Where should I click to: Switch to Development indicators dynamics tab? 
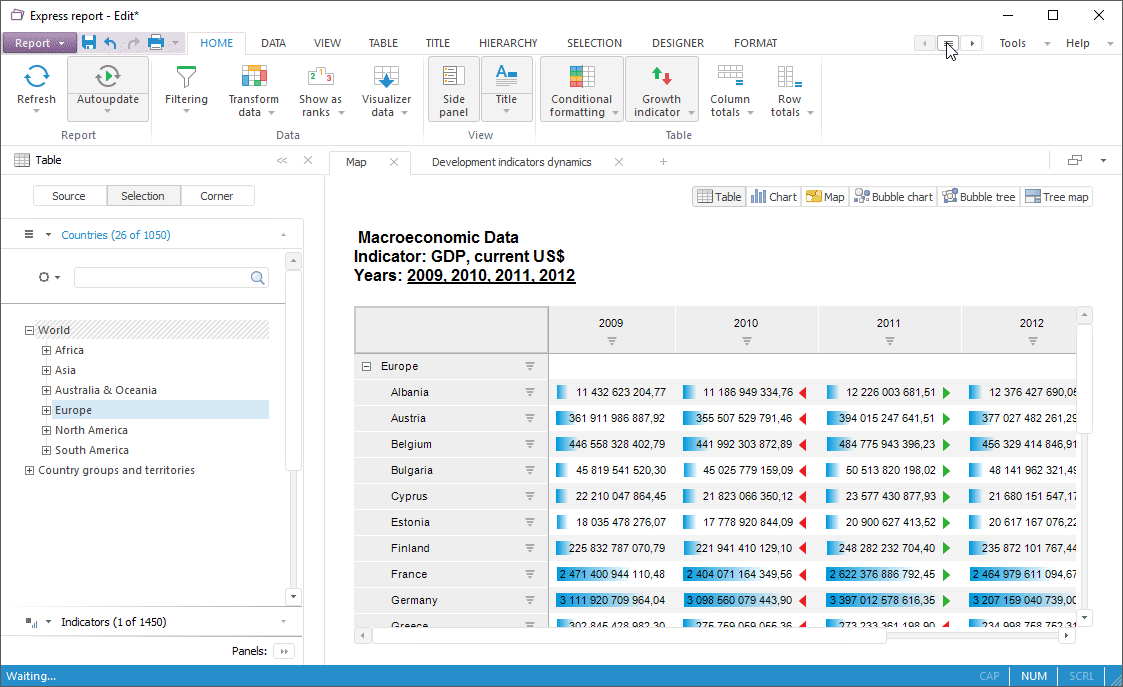tap(511, 162)
